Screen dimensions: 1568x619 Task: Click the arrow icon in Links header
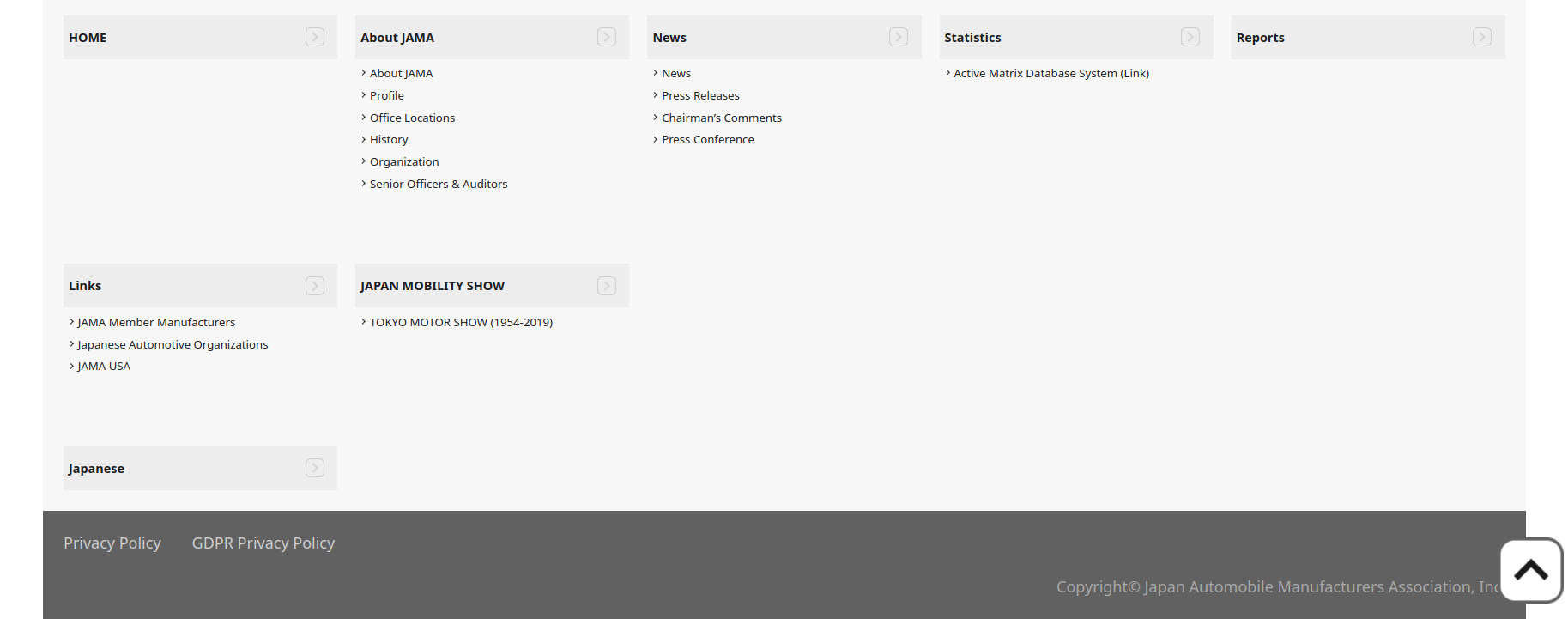pyautogui.click(x=315, y=286)
